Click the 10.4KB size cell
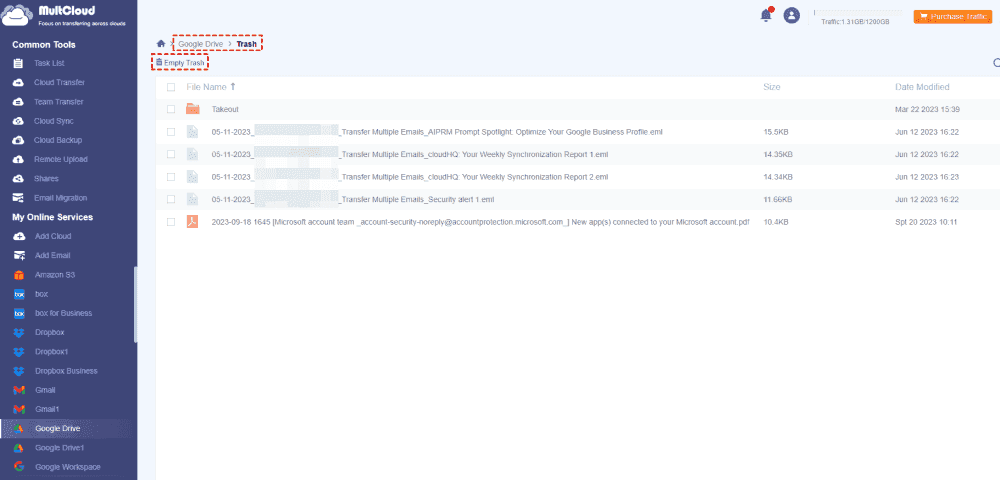1000x480 pixels. 776,222
